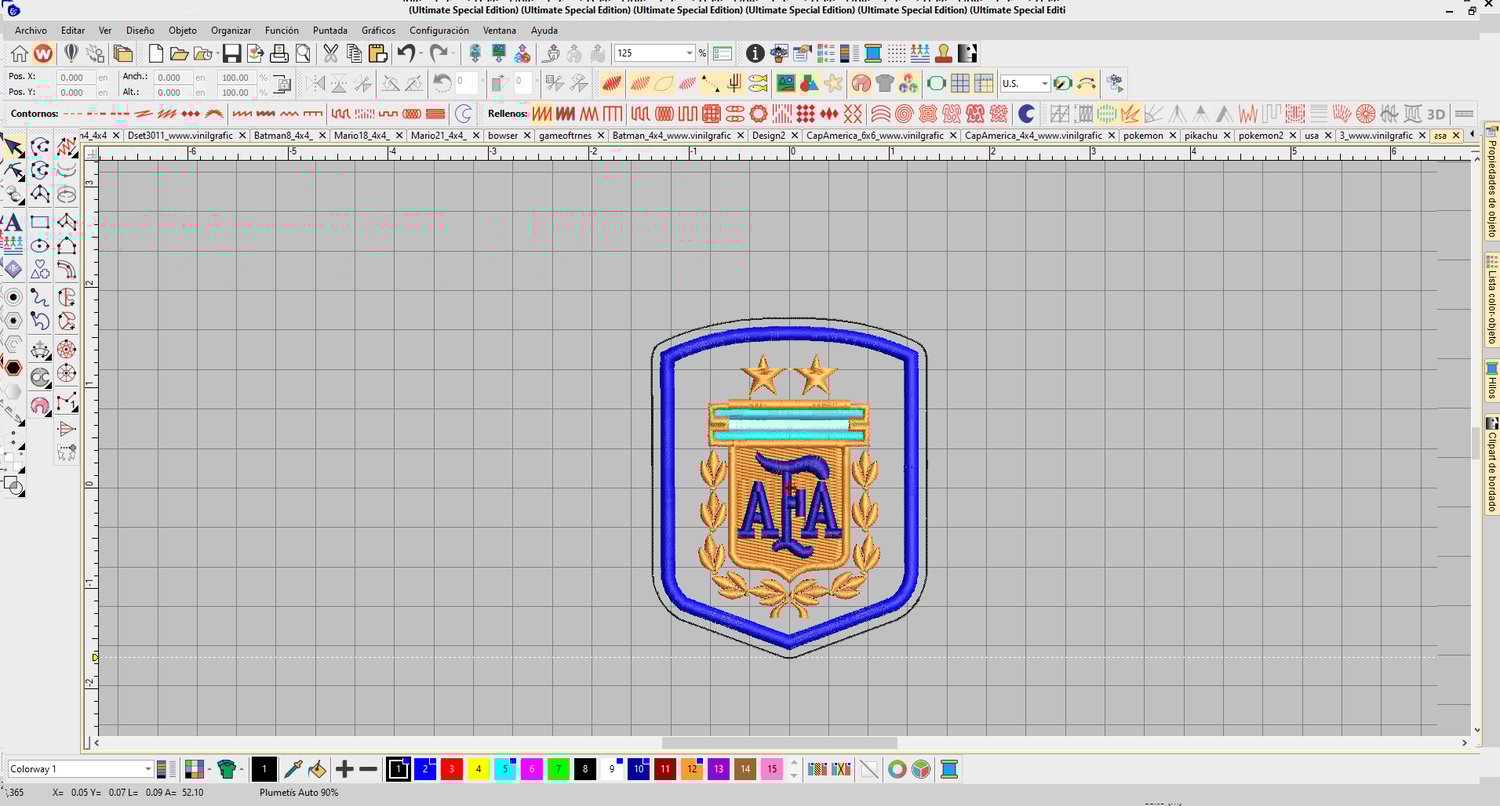The height and width of the screenshot is (806, 1500).
Task: Open the Diseño menu
Action: tap(140, 31)
